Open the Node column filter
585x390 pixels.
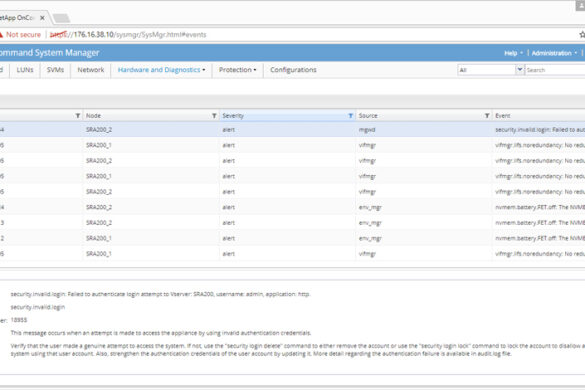point(214,116)
